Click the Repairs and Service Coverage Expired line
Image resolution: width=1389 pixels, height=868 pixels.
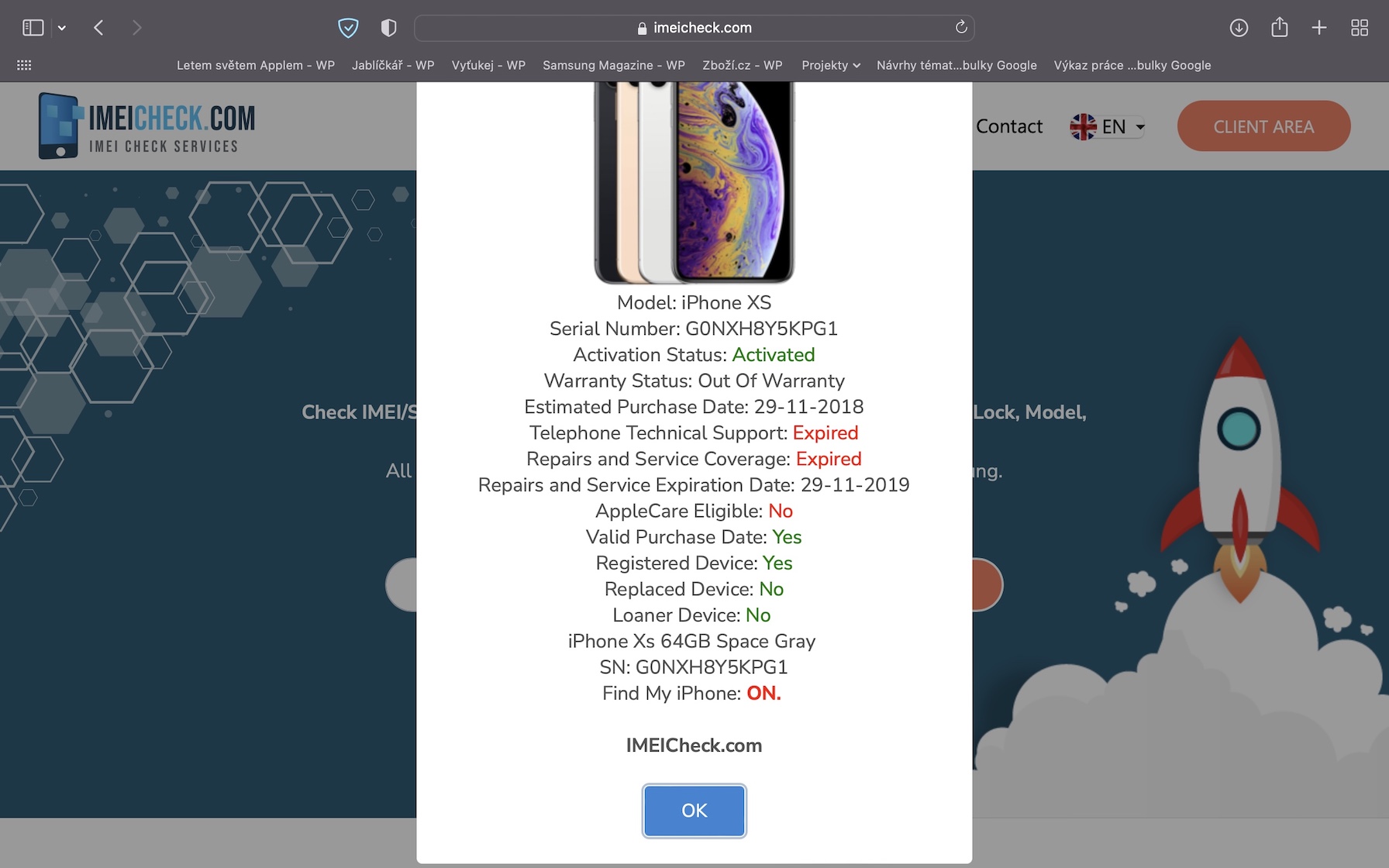pyautogui.click(x=694, y=459)
